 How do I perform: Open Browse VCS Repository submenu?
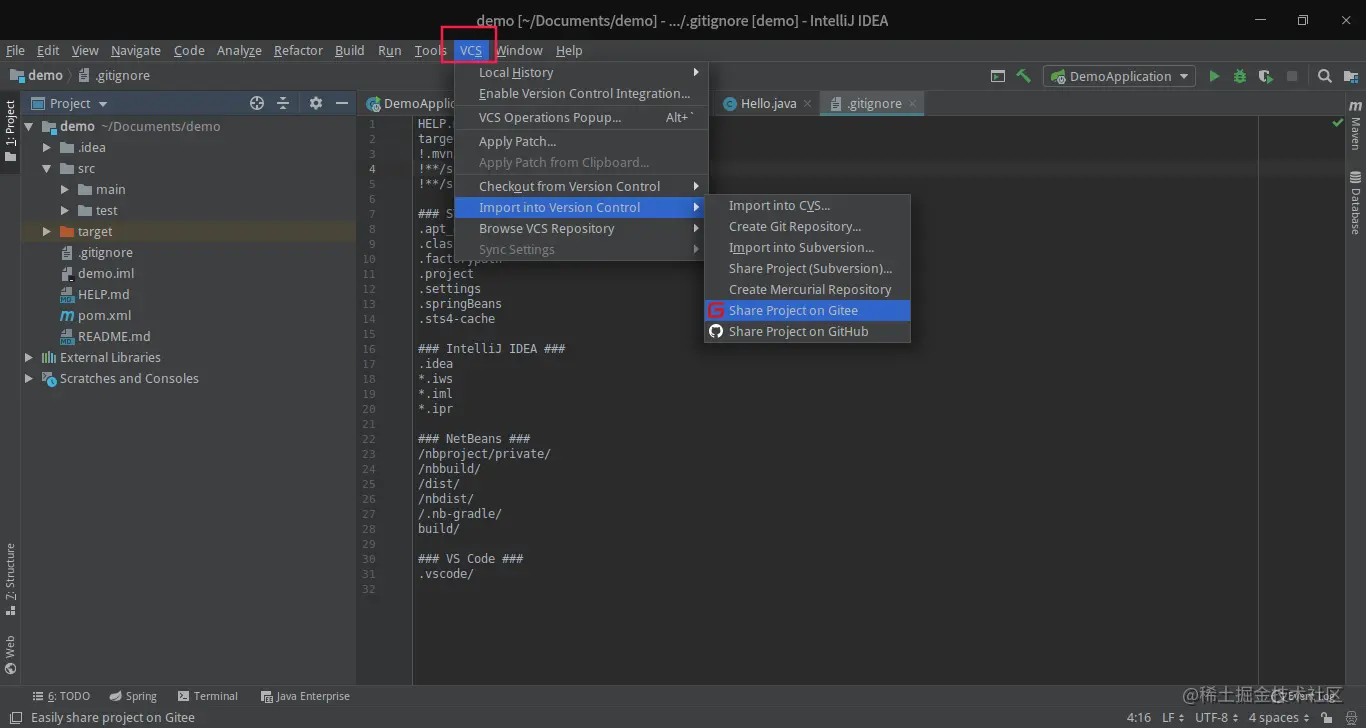581,229
